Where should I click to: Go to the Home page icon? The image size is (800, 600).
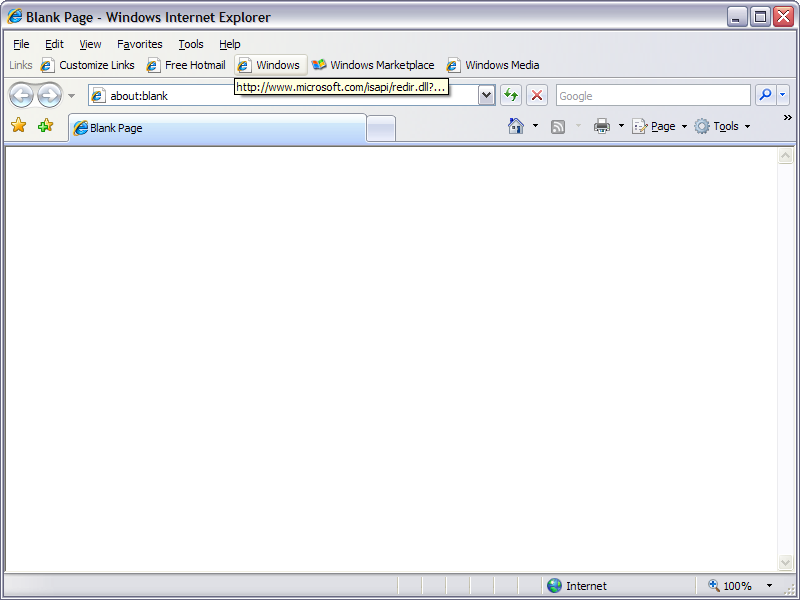click(x=516, y=126)
